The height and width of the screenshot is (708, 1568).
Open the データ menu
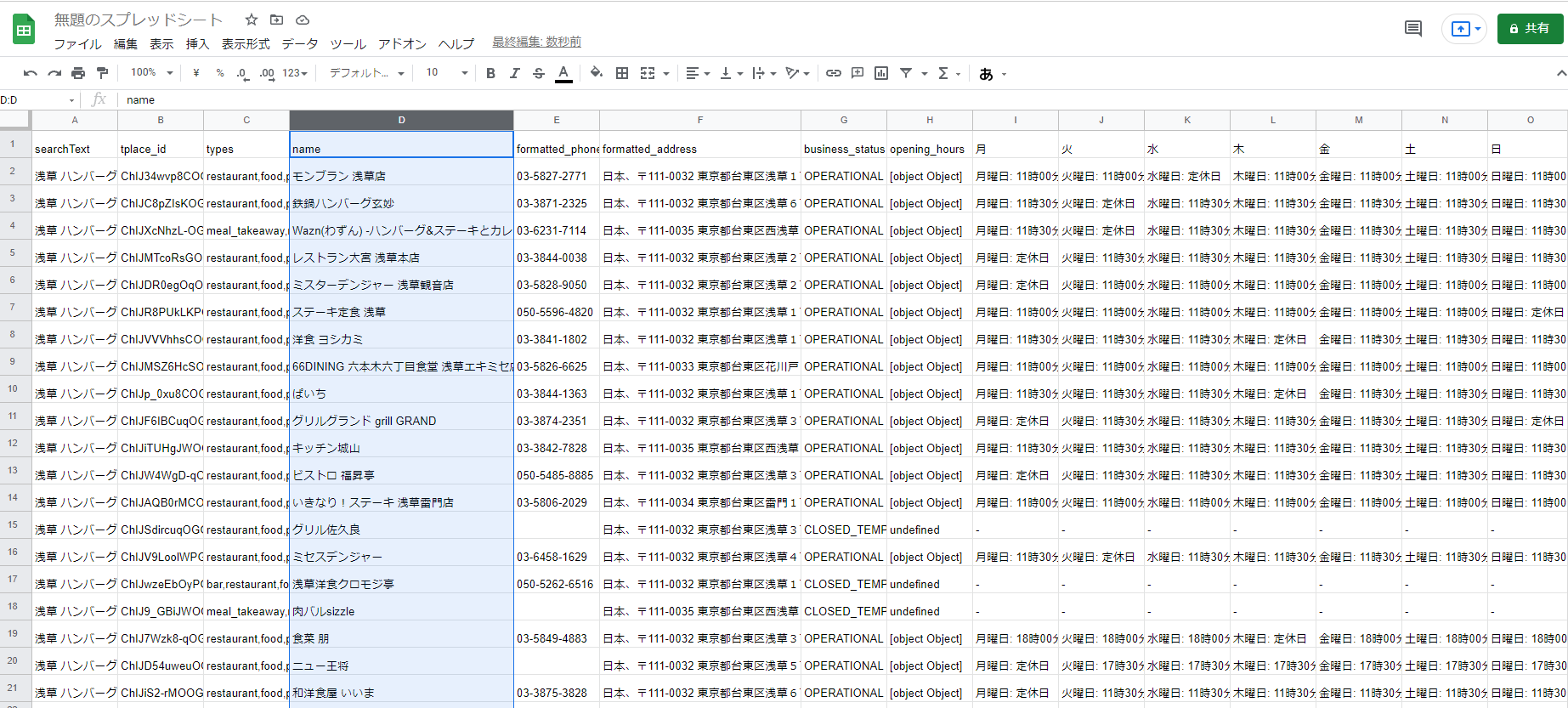click(300, 43)
